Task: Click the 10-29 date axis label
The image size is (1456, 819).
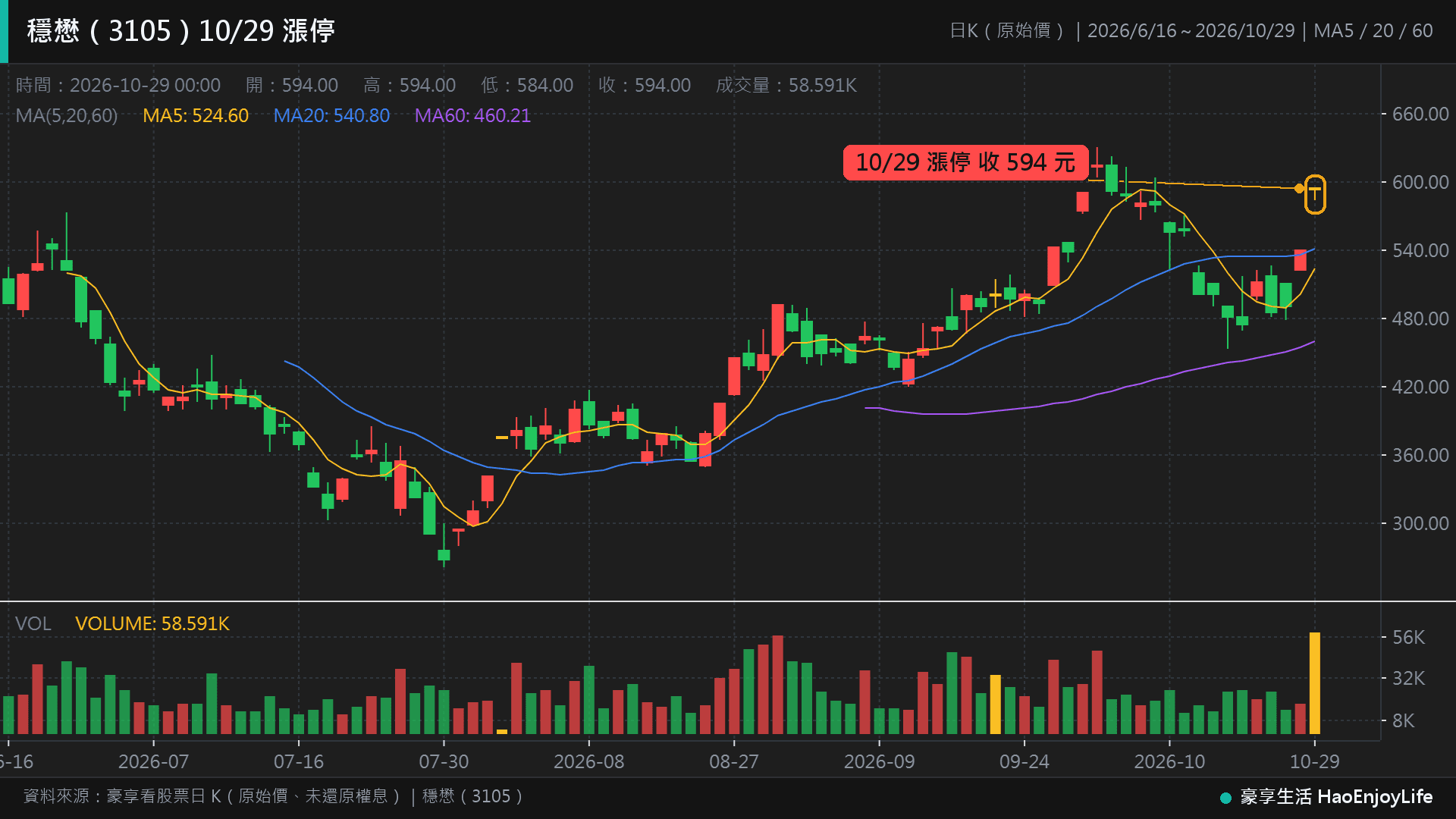Action: point(1315,761)
